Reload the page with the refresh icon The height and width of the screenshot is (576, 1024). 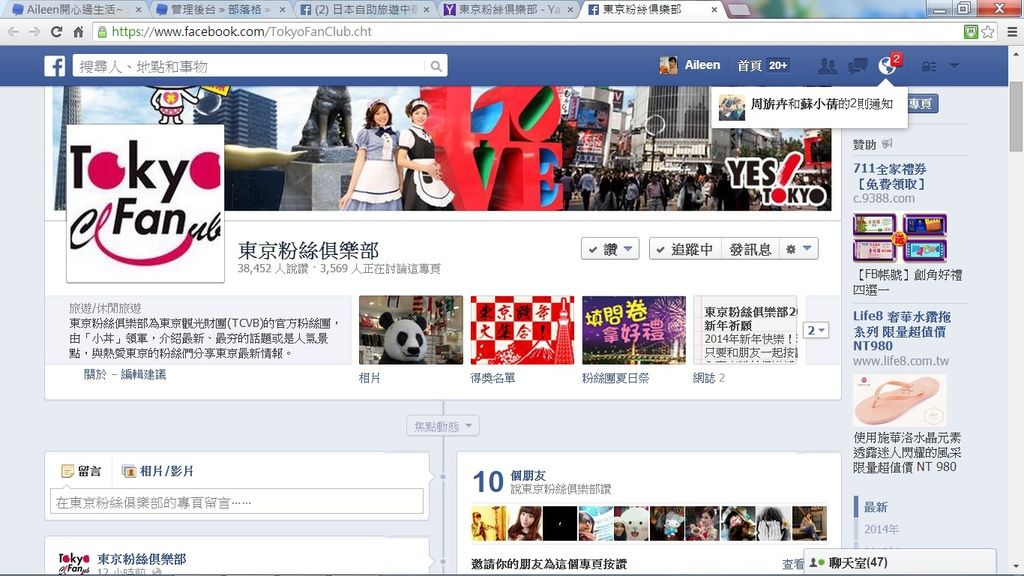tap(57, 31)
